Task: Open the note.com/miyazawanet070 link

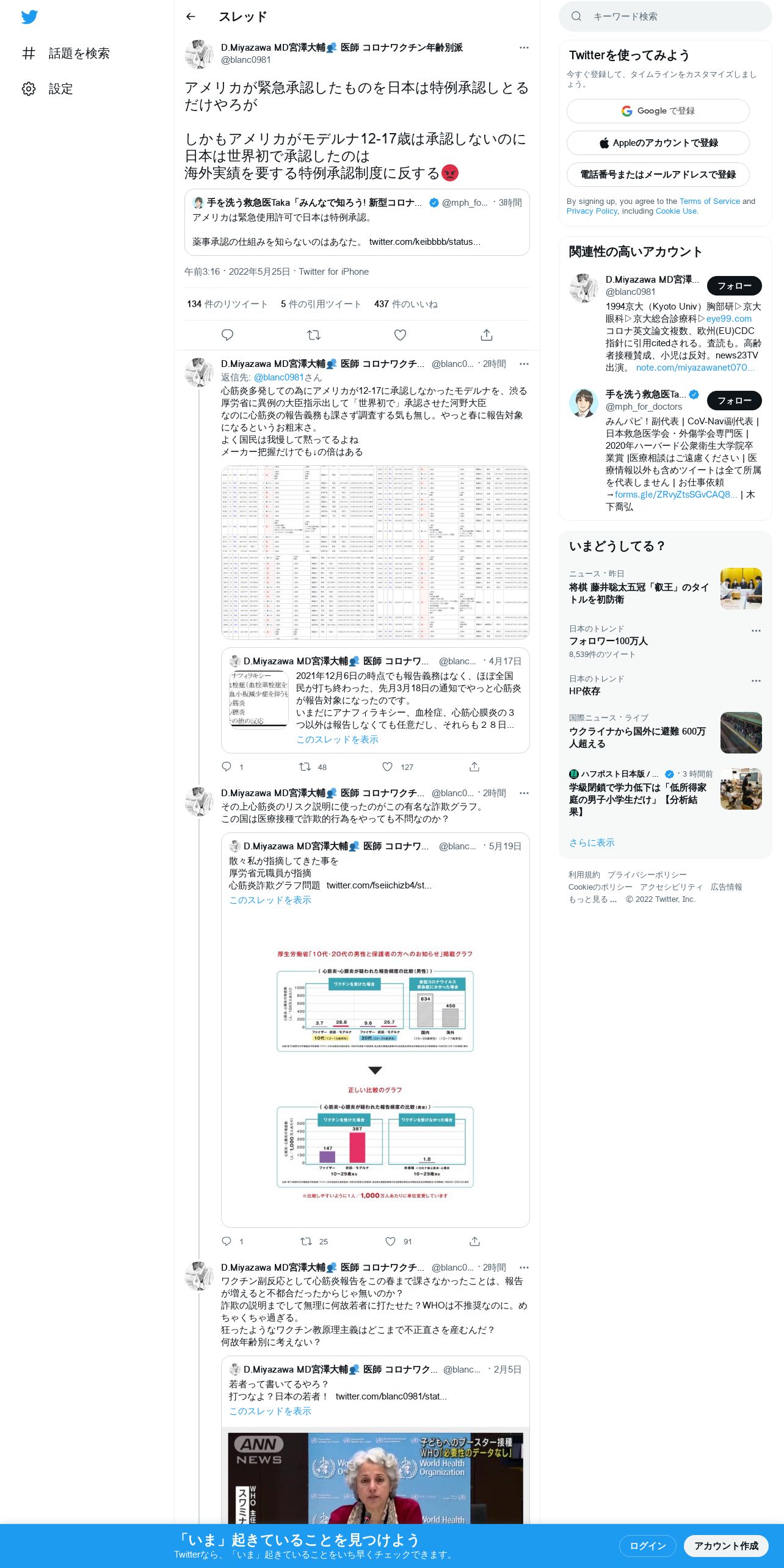Action: [695, 368]
